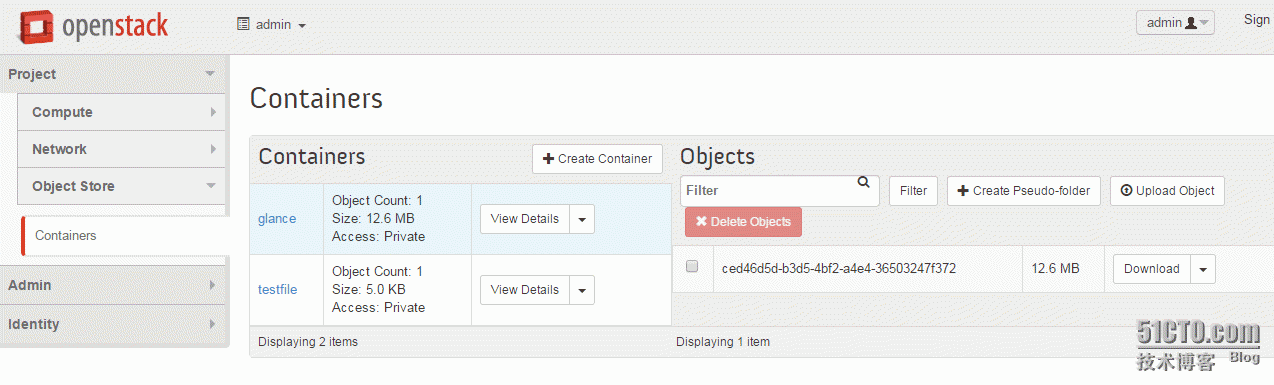Click the search magnifier icon in Filter box
This screenshot has width=1274, height=385.
coord(864,183)
